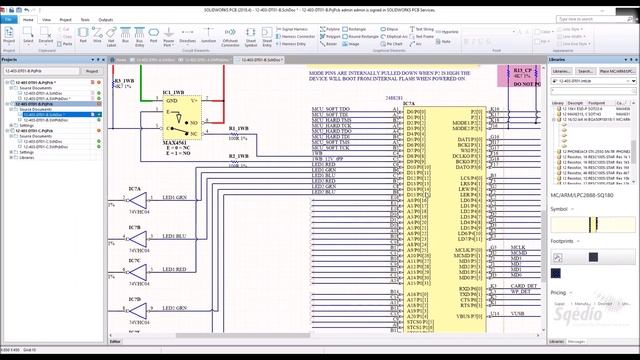Select the Arc tool
640x360 pixels.
pos(416,44)
